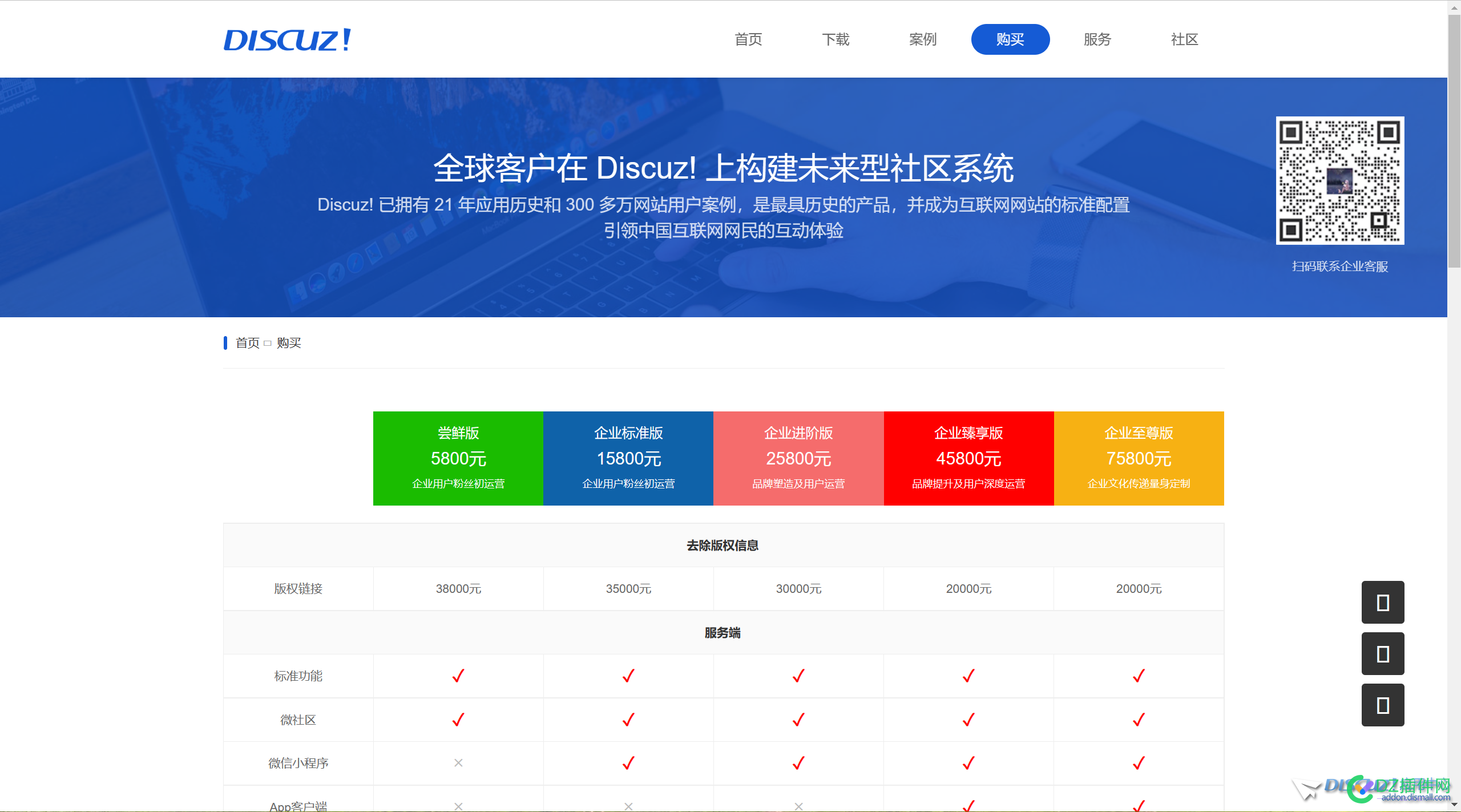Click 微社区 checkmark under 企业进阶版
Viewport: 1461px width, 812px height.
click(x=798, y=720)
